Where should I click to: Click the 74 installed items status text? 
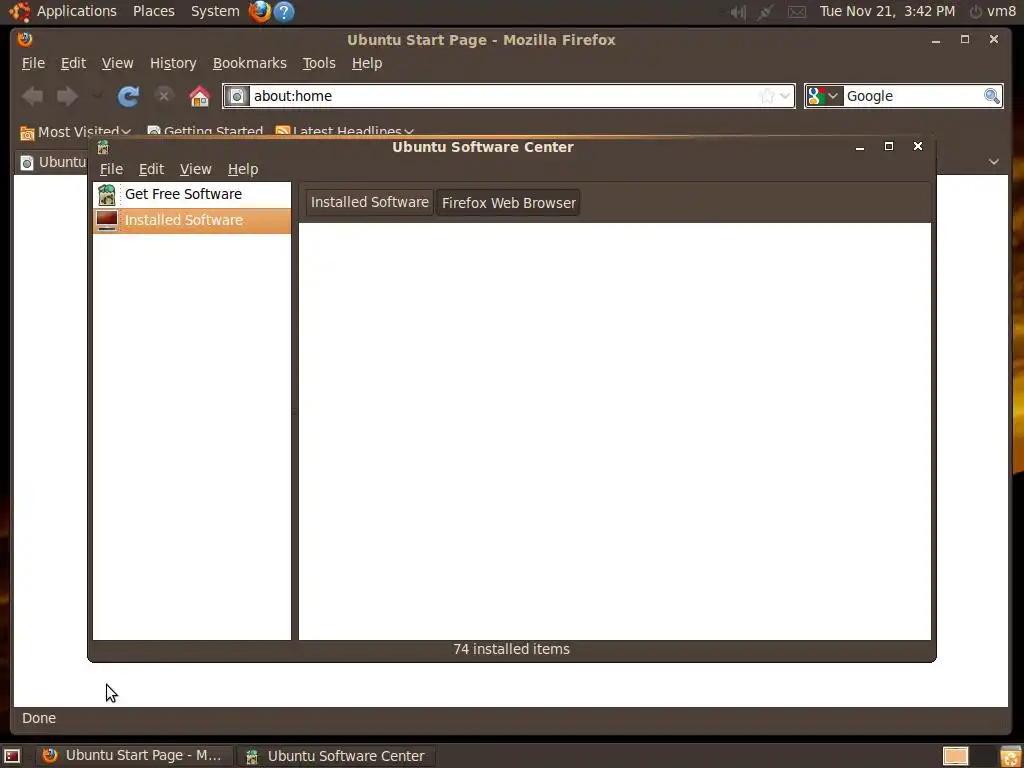tap(511, 649)
